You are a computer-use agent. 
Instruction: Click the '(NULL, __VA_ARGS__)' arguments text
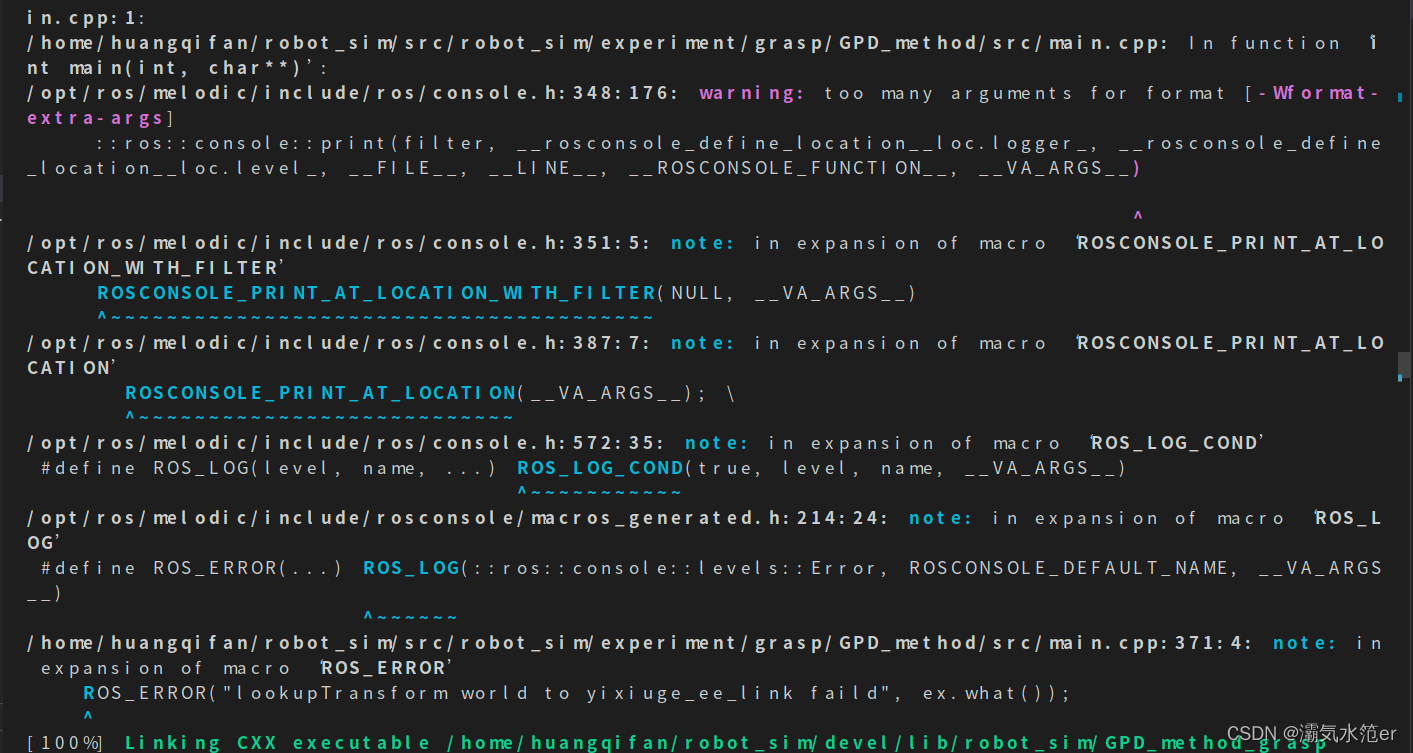(786, 293)
